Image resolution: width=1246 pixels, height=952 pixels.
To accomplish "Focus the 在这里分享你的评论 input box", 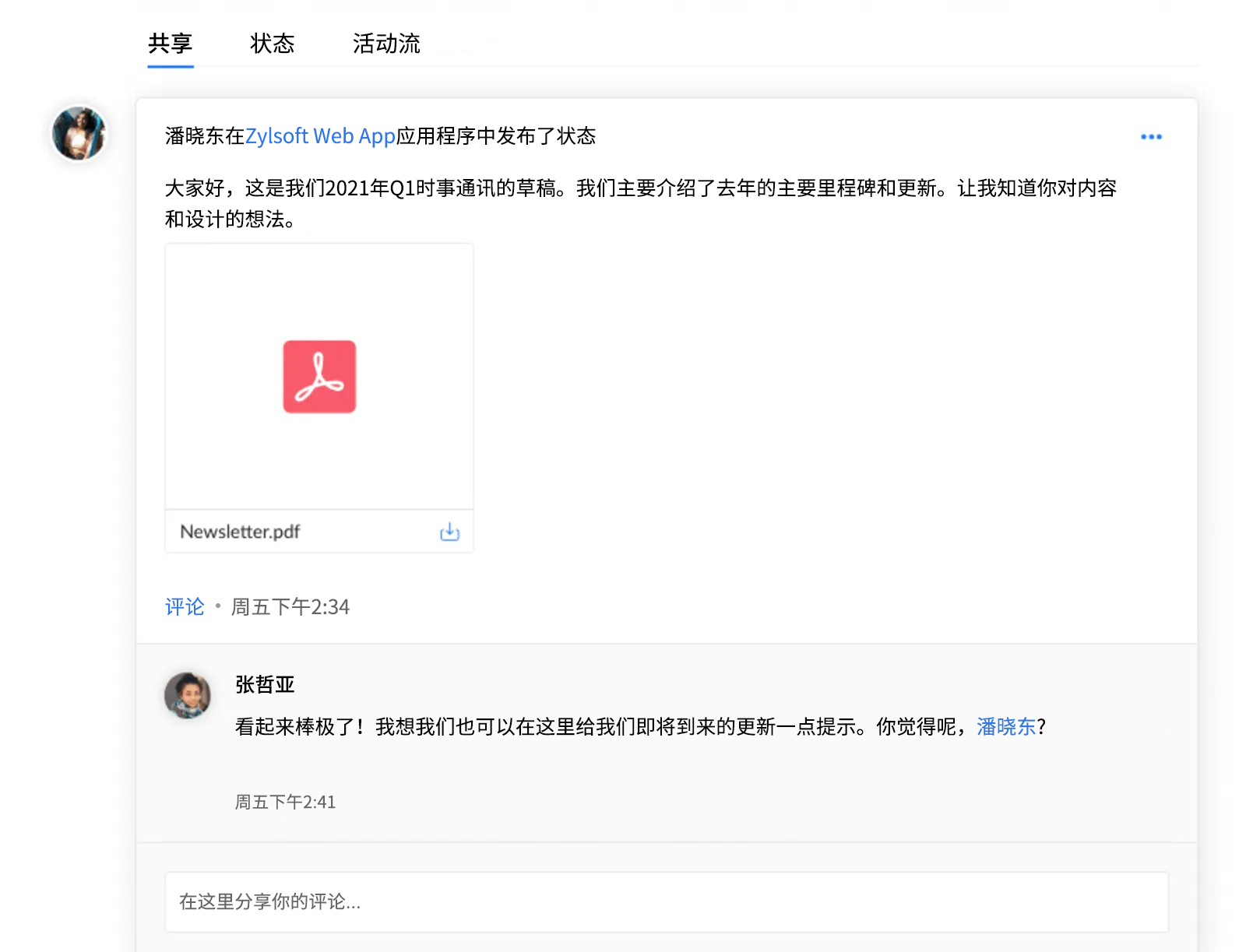I will click(666, 902).
